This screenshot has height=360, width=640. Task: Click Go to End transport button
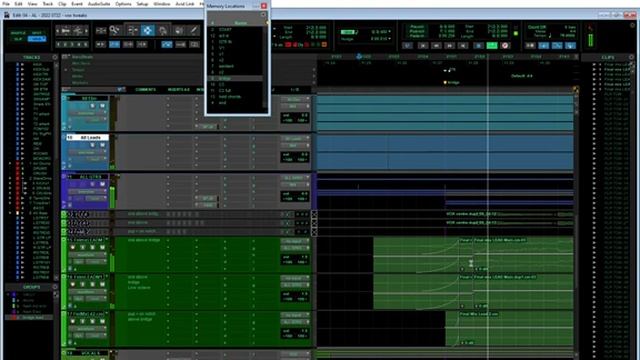[x=463, y=45]
